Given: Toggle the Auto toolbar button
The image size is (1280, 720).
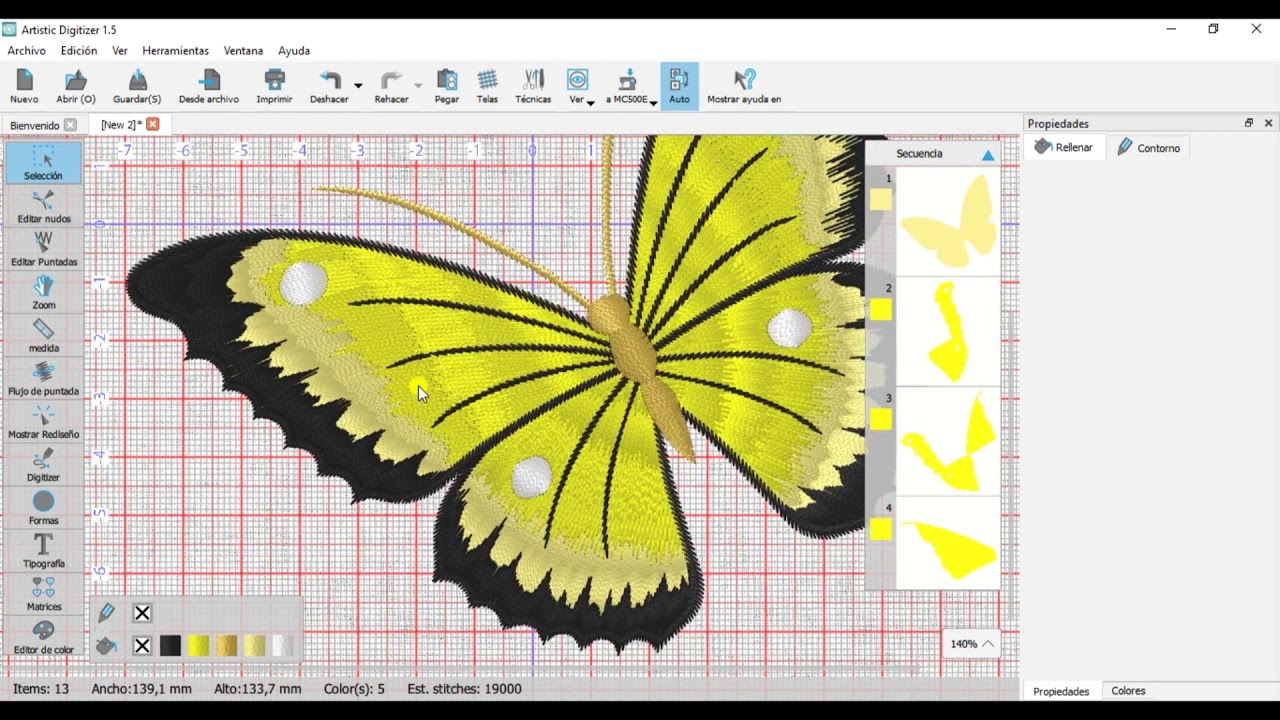Looking at the screenshot, I should tap(679, 86).
